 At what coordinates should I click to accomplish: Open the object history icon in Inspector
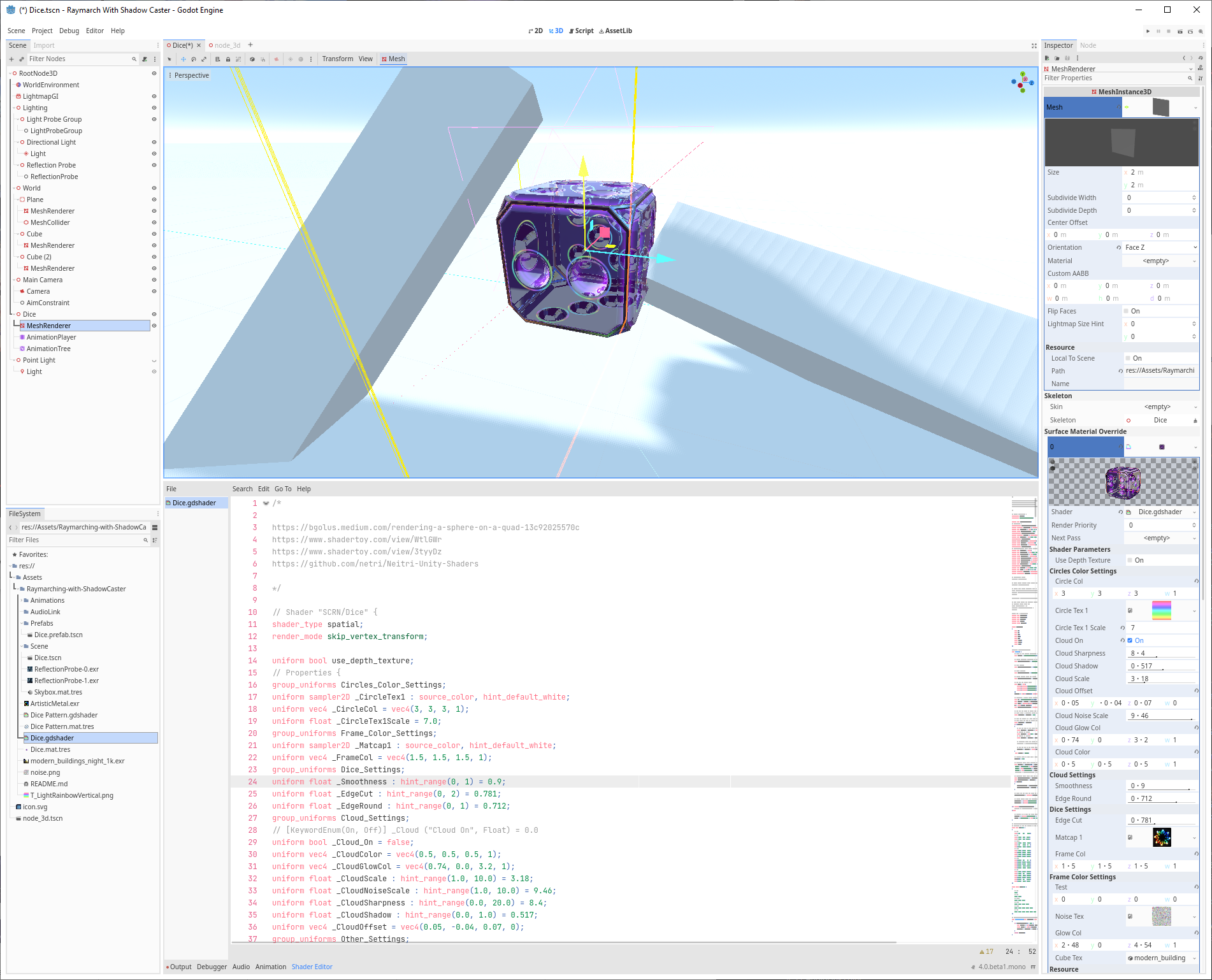click(1201, 58)
